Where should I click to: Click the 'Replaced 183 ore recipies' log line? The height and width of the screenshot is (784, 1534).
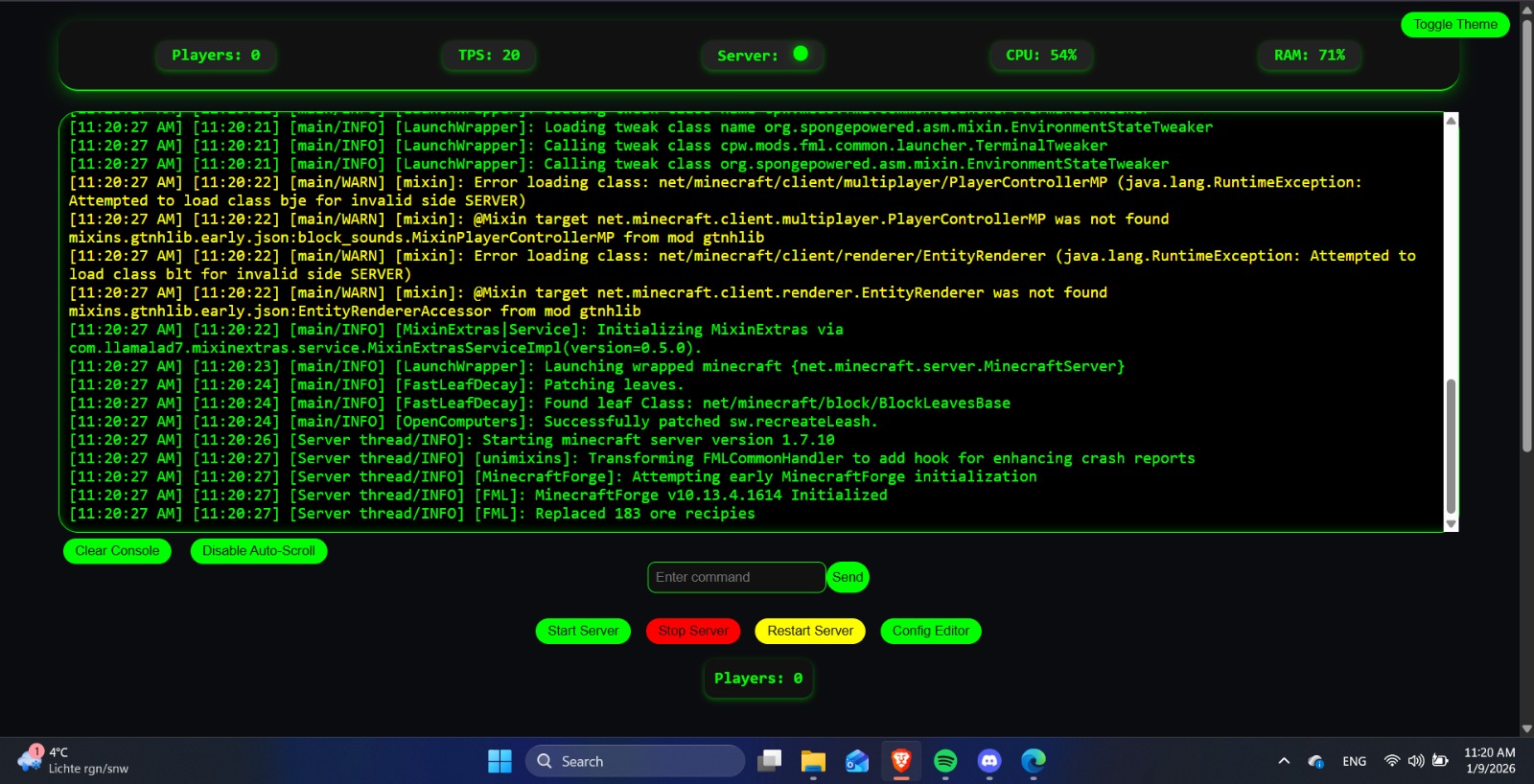coord(412,514)
